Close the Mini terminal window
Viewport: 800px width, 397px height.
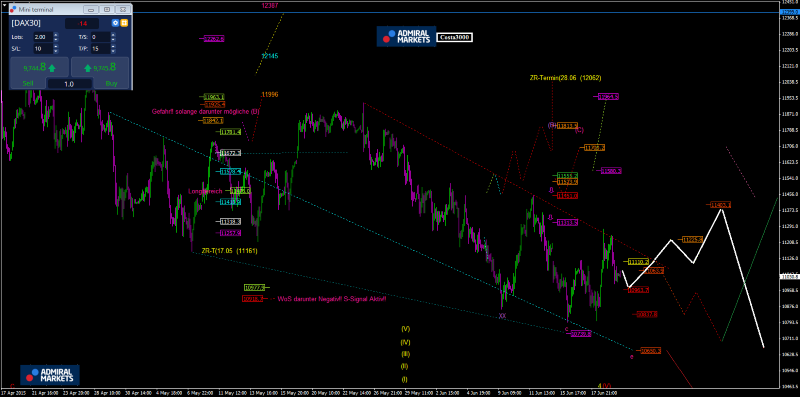[122, 9]
